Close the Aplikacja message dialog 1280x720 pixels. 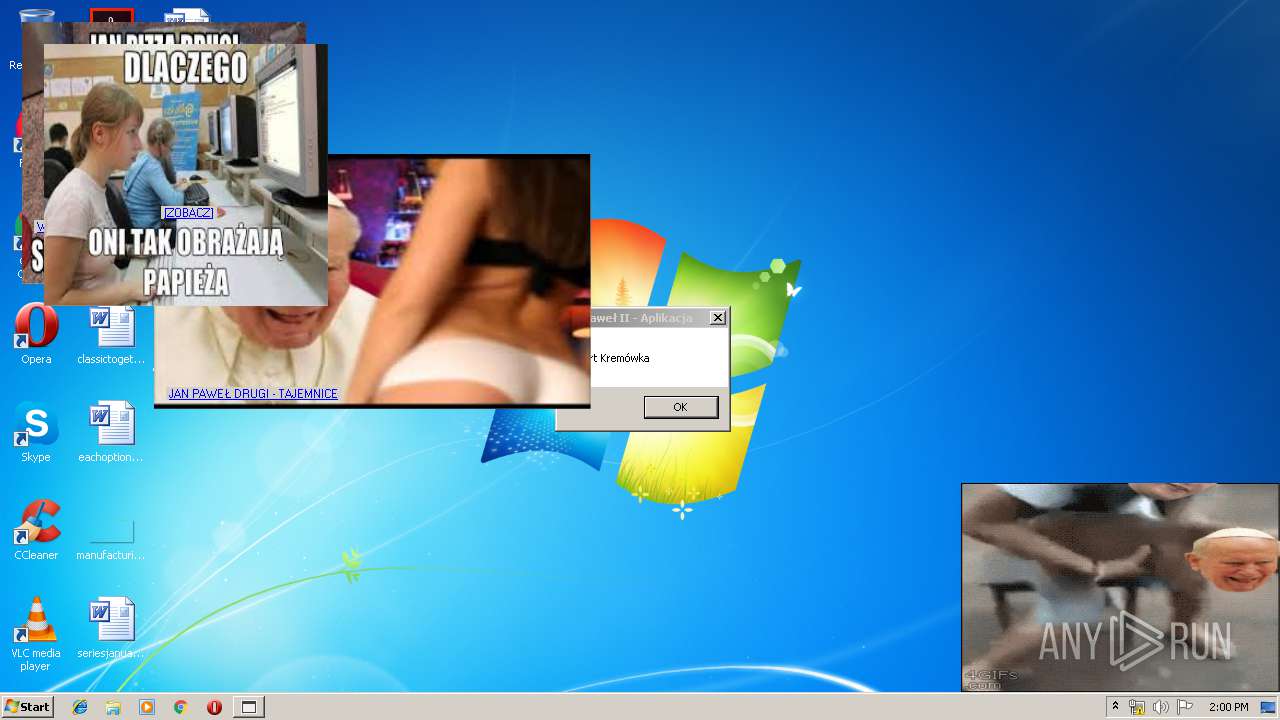(x=717, y=318)
